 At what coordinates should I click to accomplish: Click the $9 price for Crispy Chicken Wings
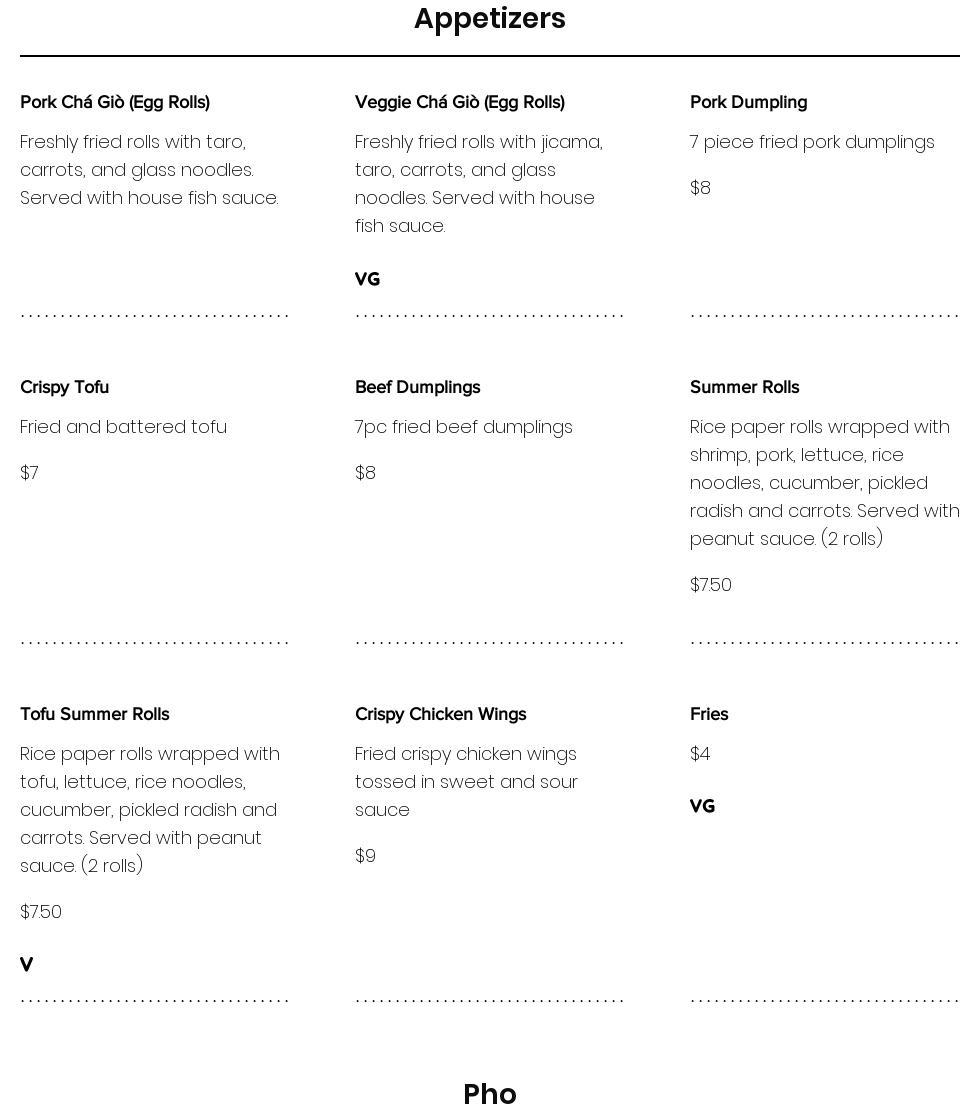365,856
